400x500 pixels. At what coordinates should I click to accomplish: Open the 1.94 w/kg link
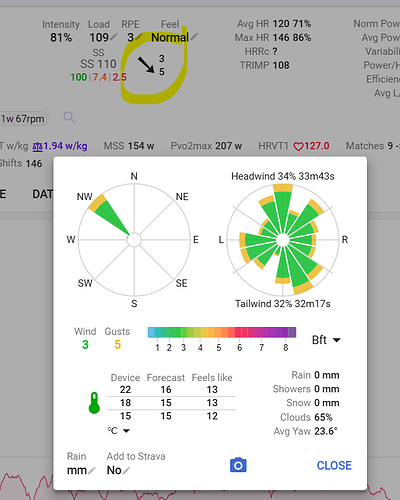(x=60, y=146)
